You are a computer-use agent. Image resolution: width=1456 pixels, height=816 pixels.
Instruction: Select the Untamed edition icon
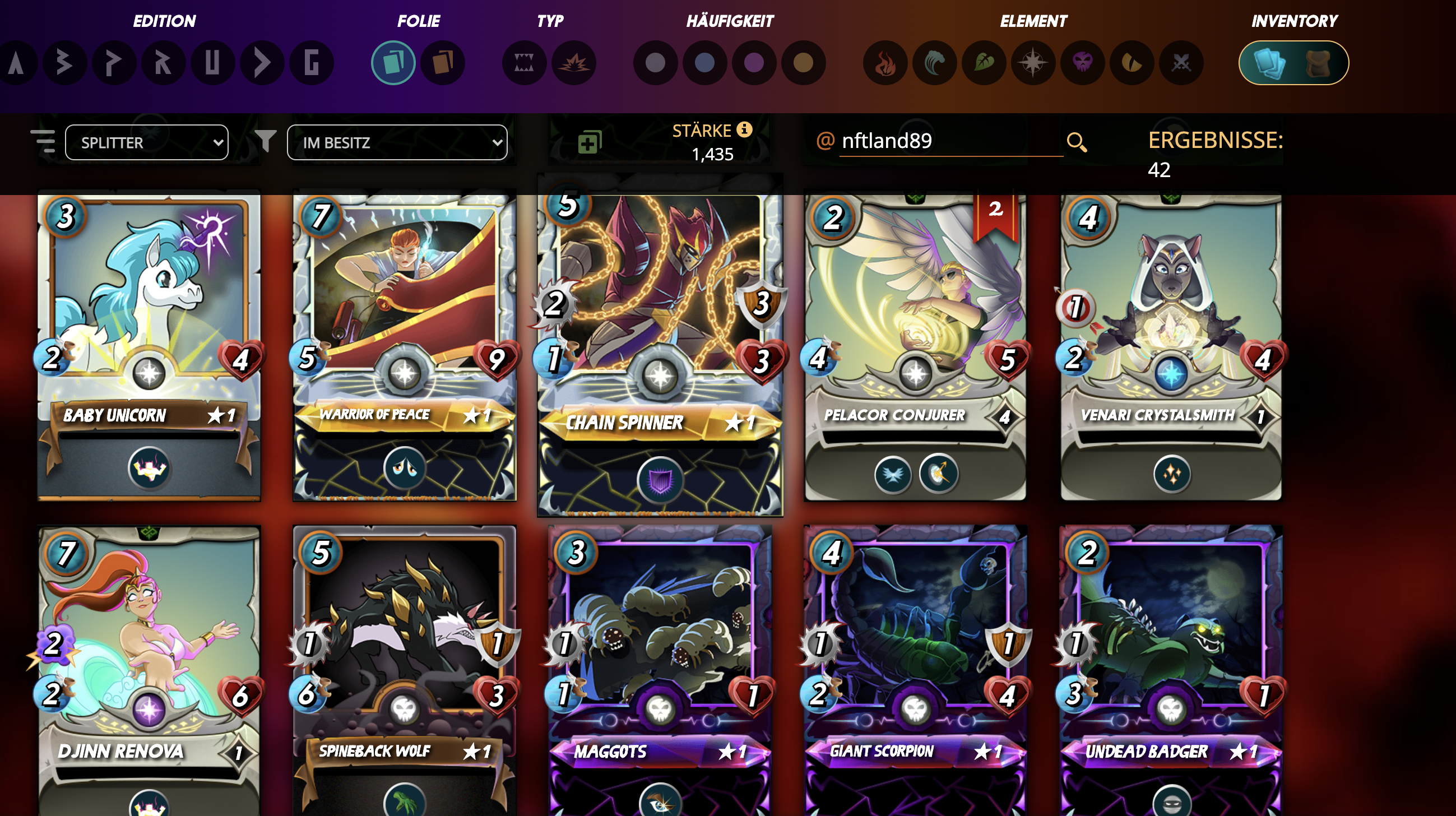[212, 63]
